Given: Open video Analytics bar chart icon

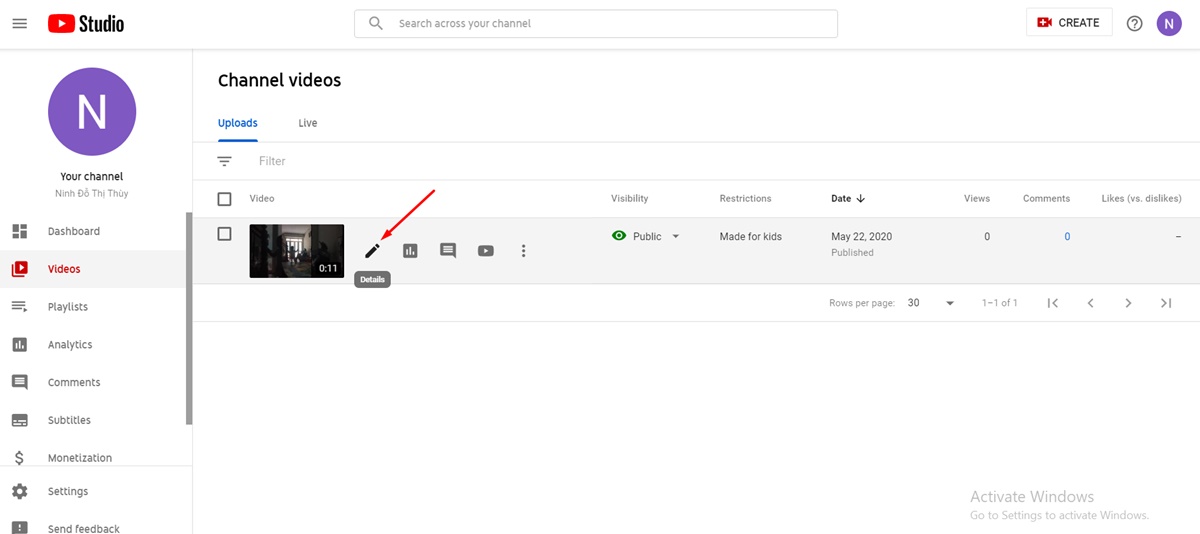Looking at the screenshot, I should pyautogui.click(x=410, y=251).
